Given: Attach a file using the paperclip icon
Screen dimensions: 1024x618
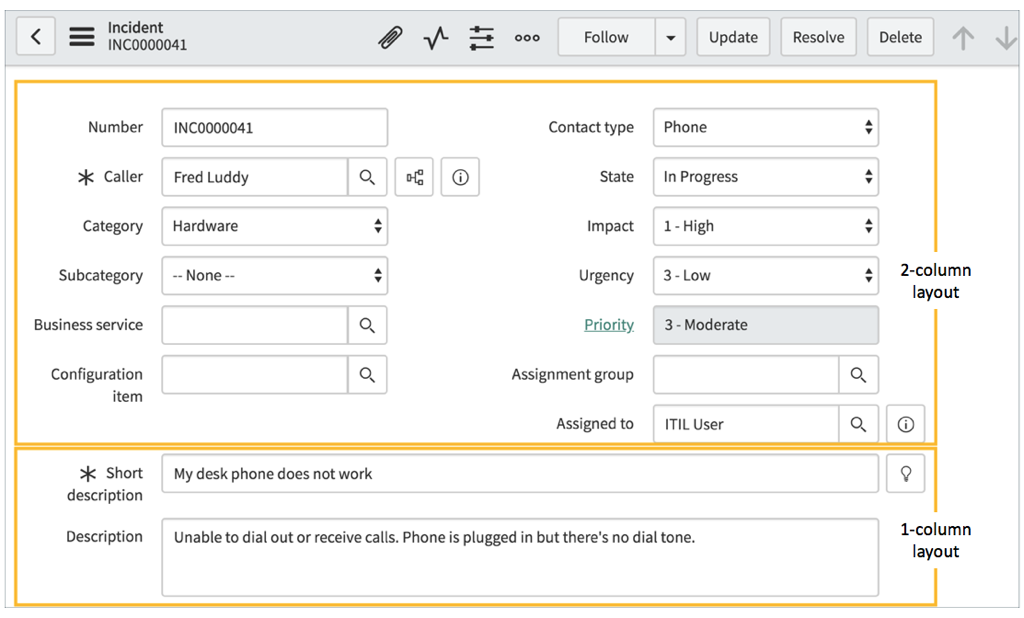Looking at the screenshot, I should (x=391, y=36).
